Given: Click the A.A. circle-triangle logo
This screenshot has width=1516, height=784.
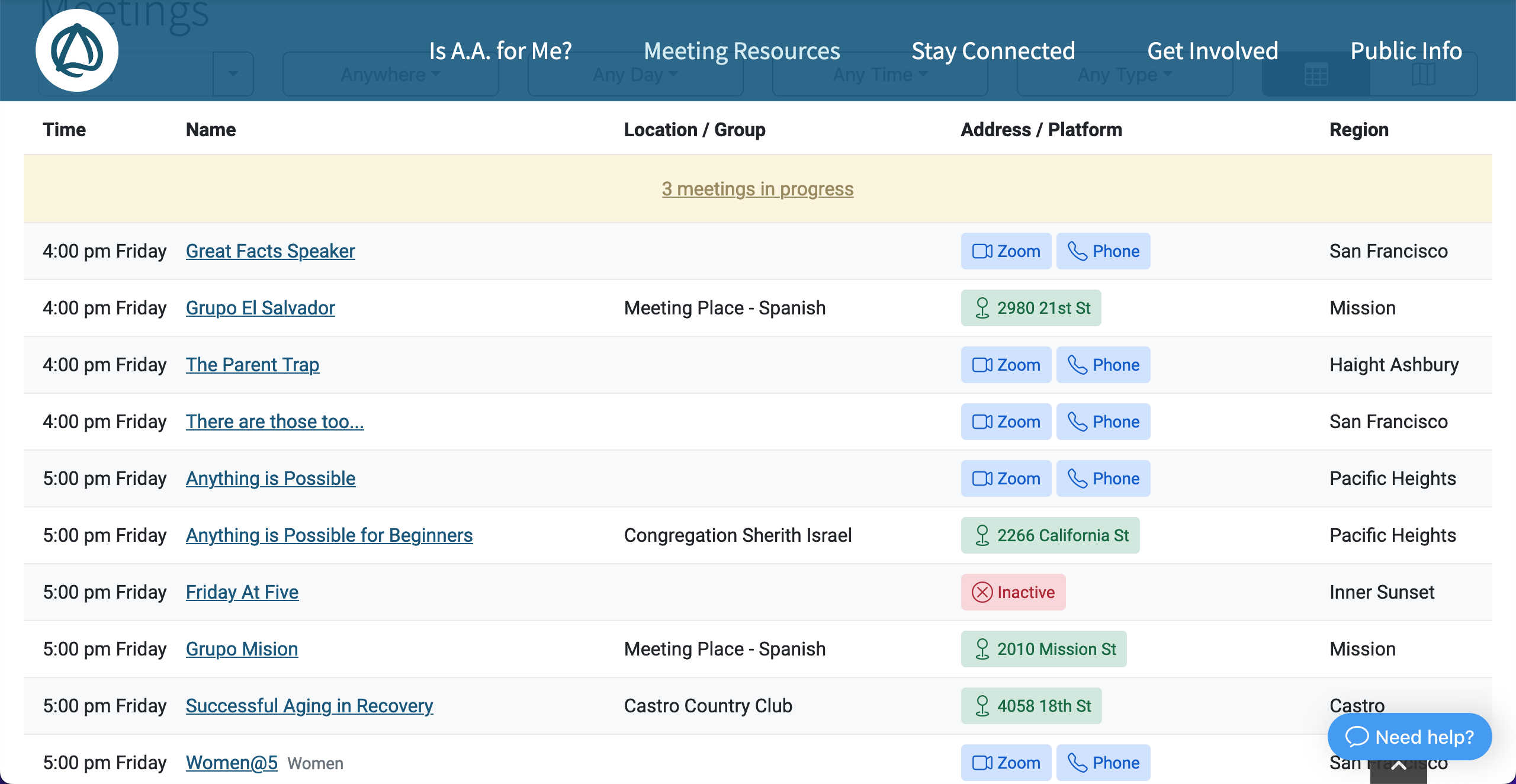Looking at the screenshot, I should [x=77, y=50].
